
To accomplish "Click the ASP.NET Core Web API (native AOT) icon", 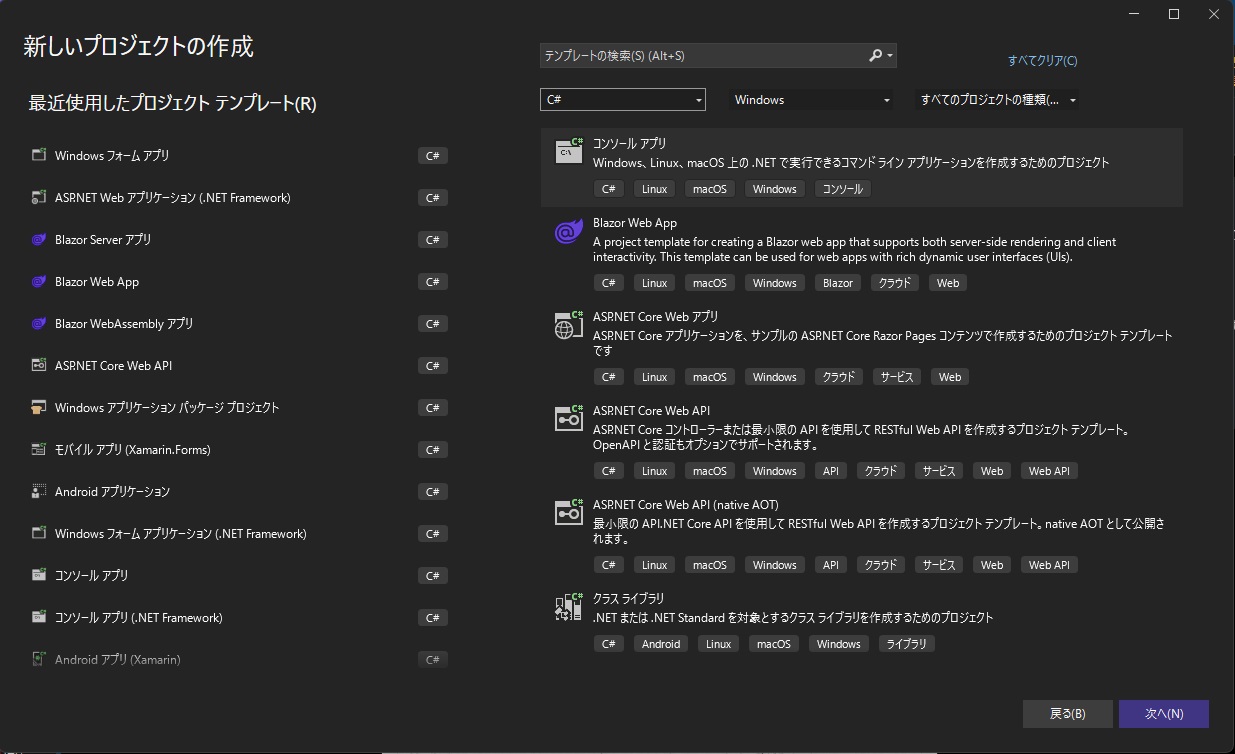I will point(569,513).
